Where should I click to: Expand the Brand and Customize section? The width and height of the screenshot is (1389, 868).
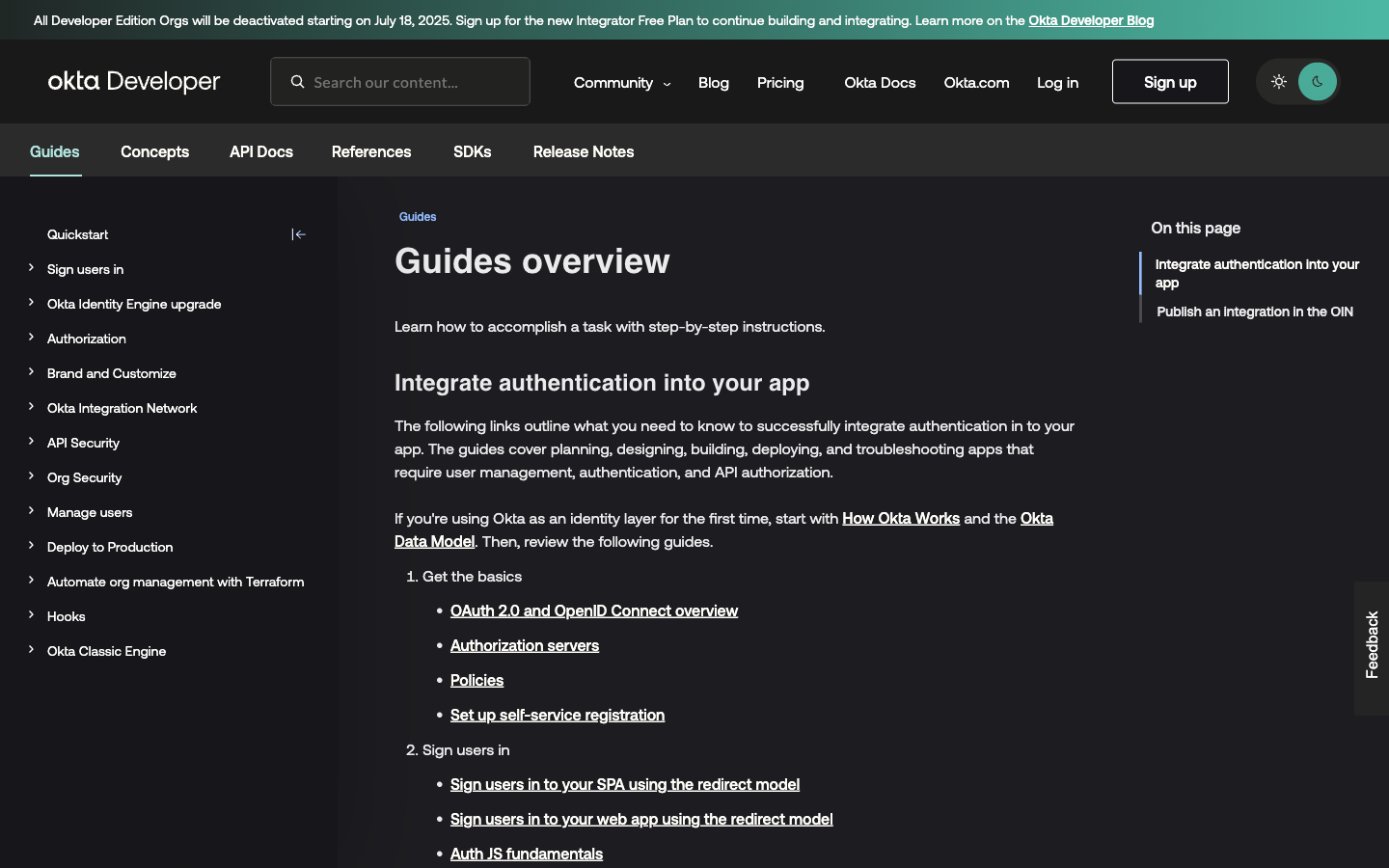[31, 372]
